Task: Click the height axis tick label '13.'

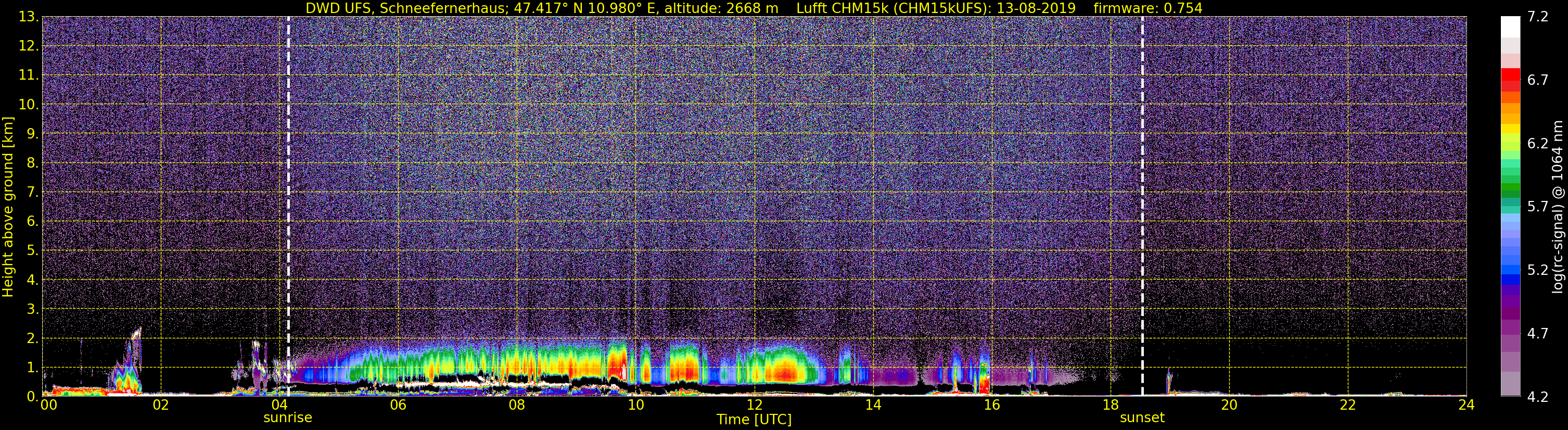Action: pyautogui.click(x=28, y=17)
